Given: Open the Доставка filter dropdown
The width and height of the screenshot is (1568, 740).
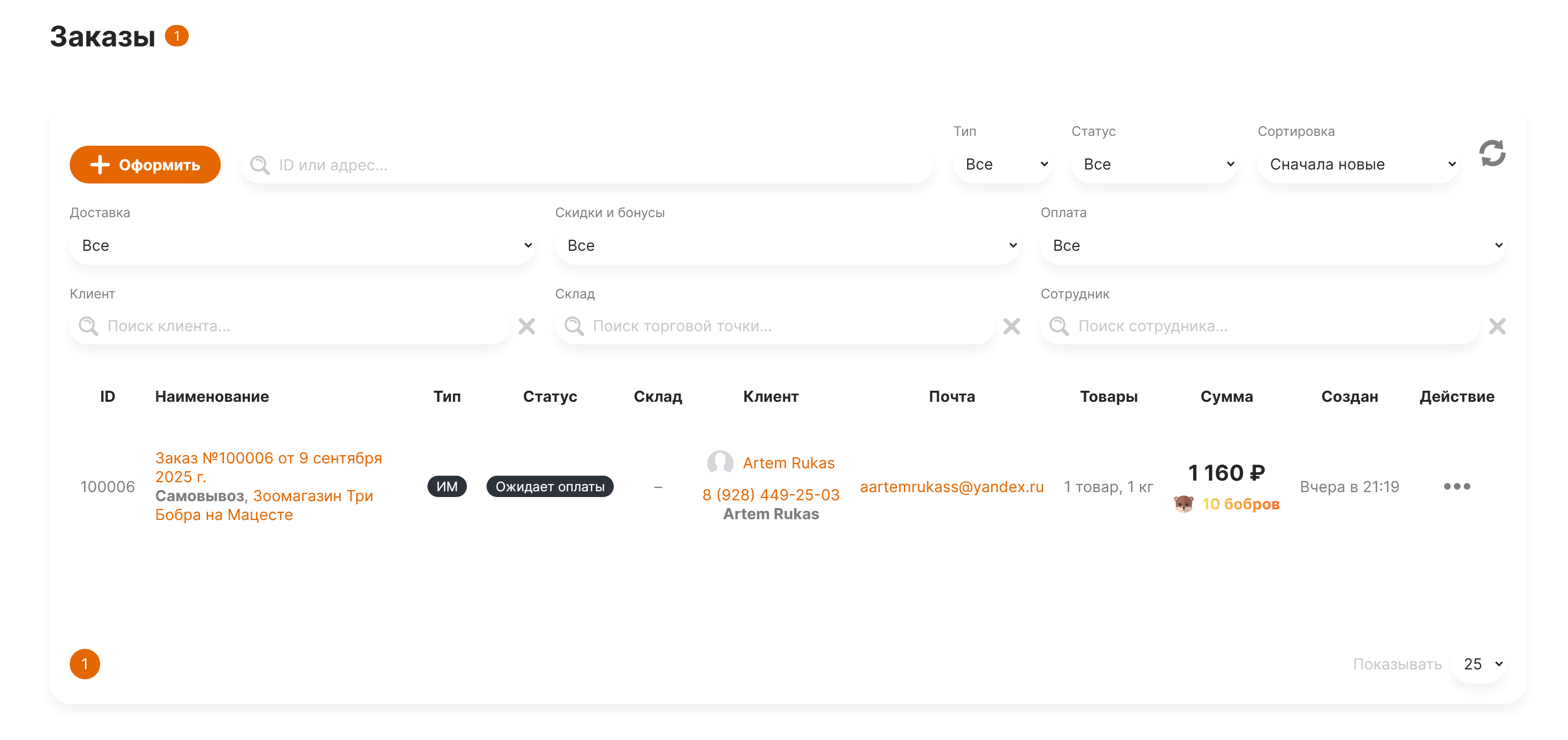Looking at the screenshot, I should [x=302, y=245].
